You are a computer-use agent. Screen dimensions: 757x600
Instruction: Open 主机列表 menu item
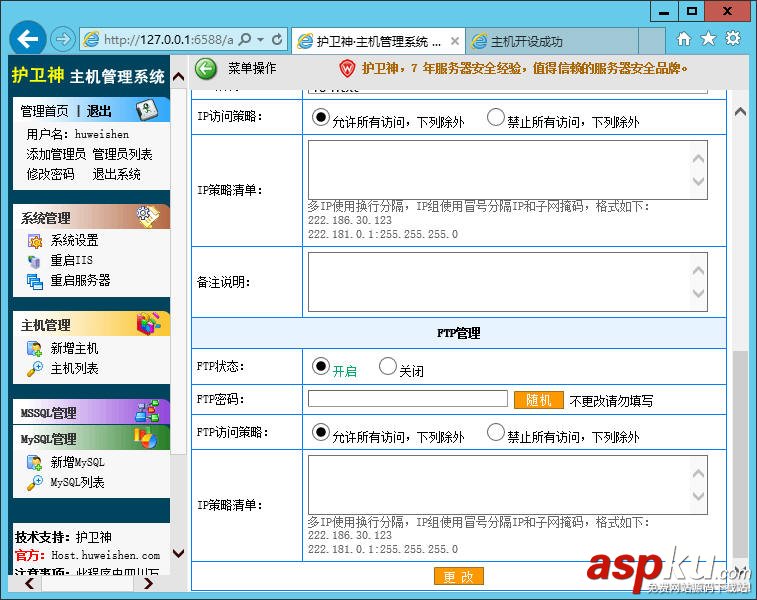74,369
